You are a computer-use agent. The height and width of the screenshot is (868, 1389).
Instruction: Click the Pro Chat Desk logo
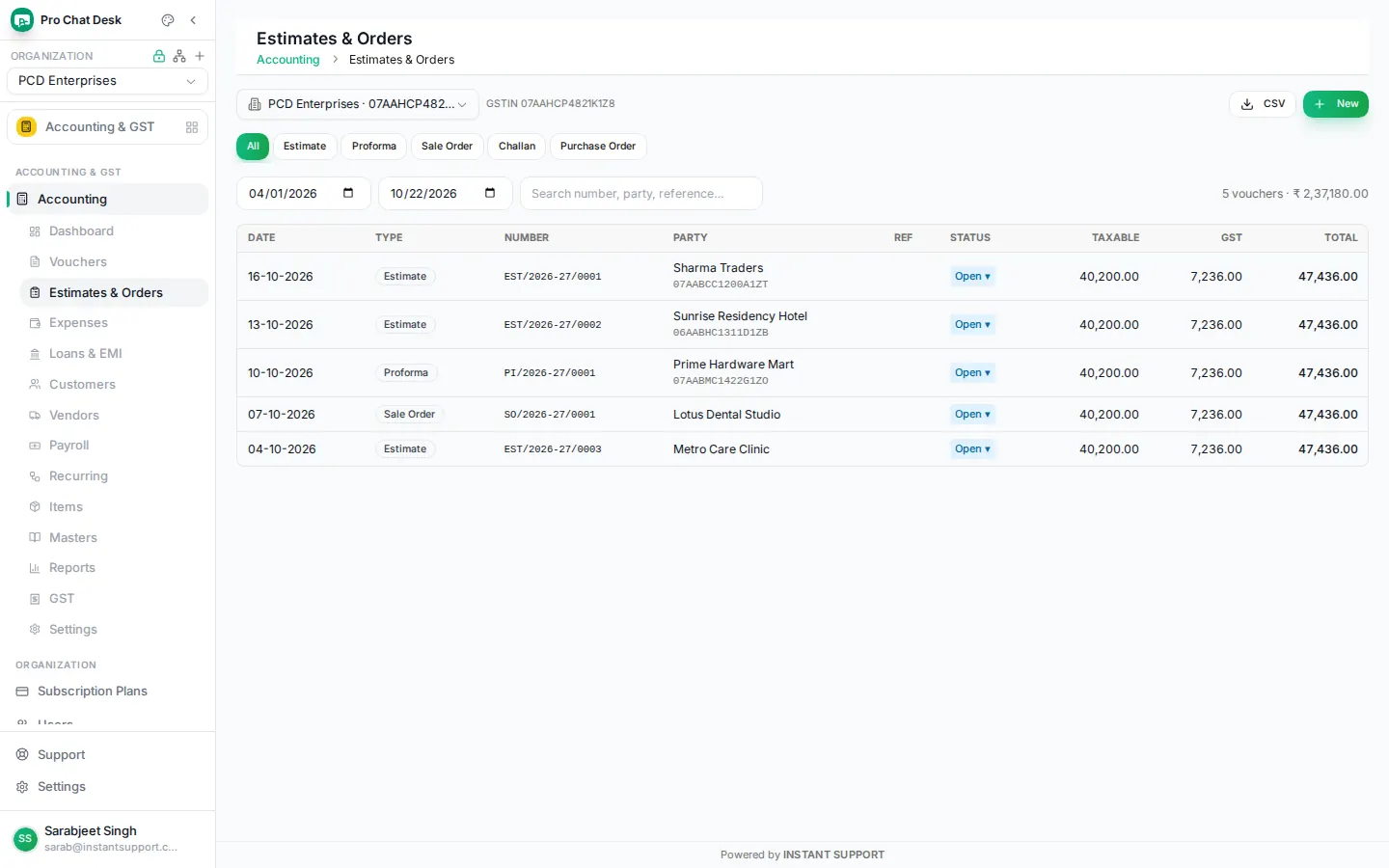(x=22, y=20)
